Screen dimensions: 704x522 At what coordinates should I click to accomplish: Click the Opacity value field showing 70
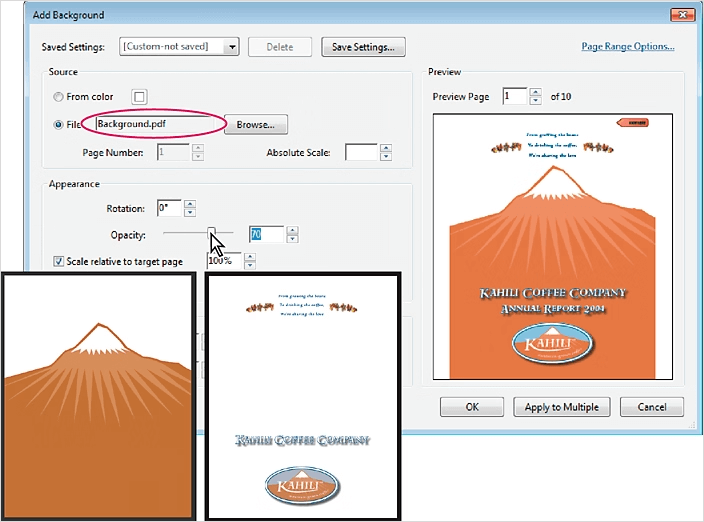point(267,234)
